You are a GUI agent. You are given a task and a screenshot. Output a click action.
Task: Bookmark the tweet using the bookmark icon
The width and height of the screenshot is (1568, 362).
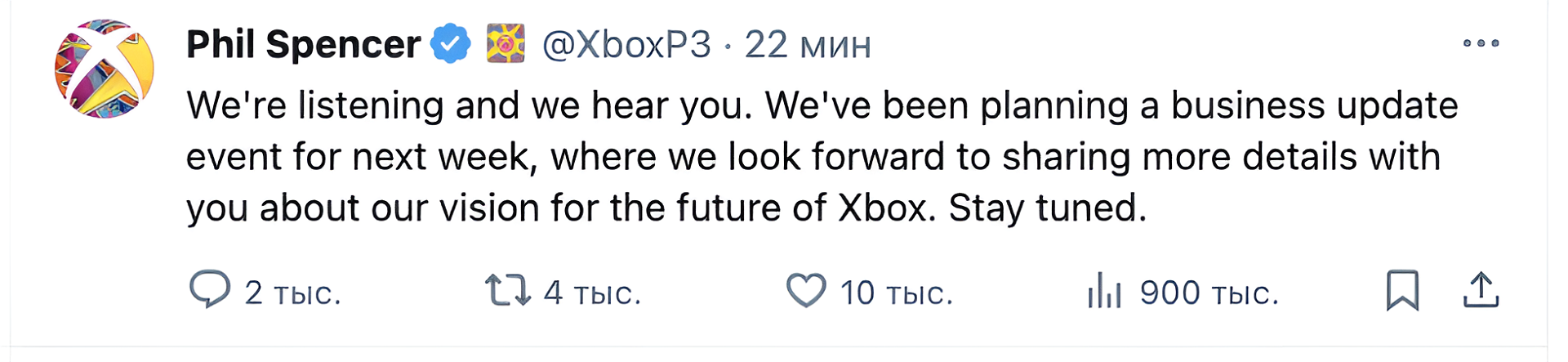coord(1402,290)
